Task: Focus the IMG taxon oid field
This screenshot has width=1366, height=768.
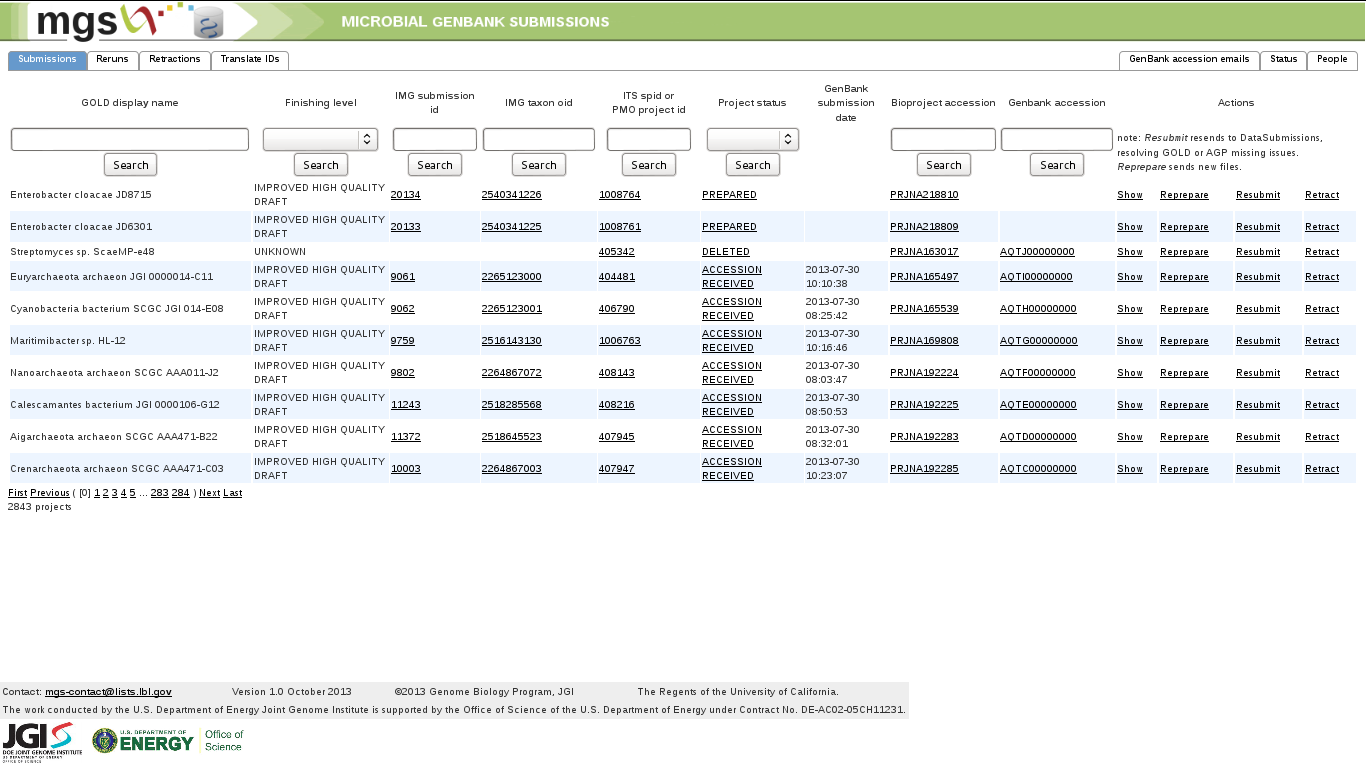Action: (x=539, y=140)
